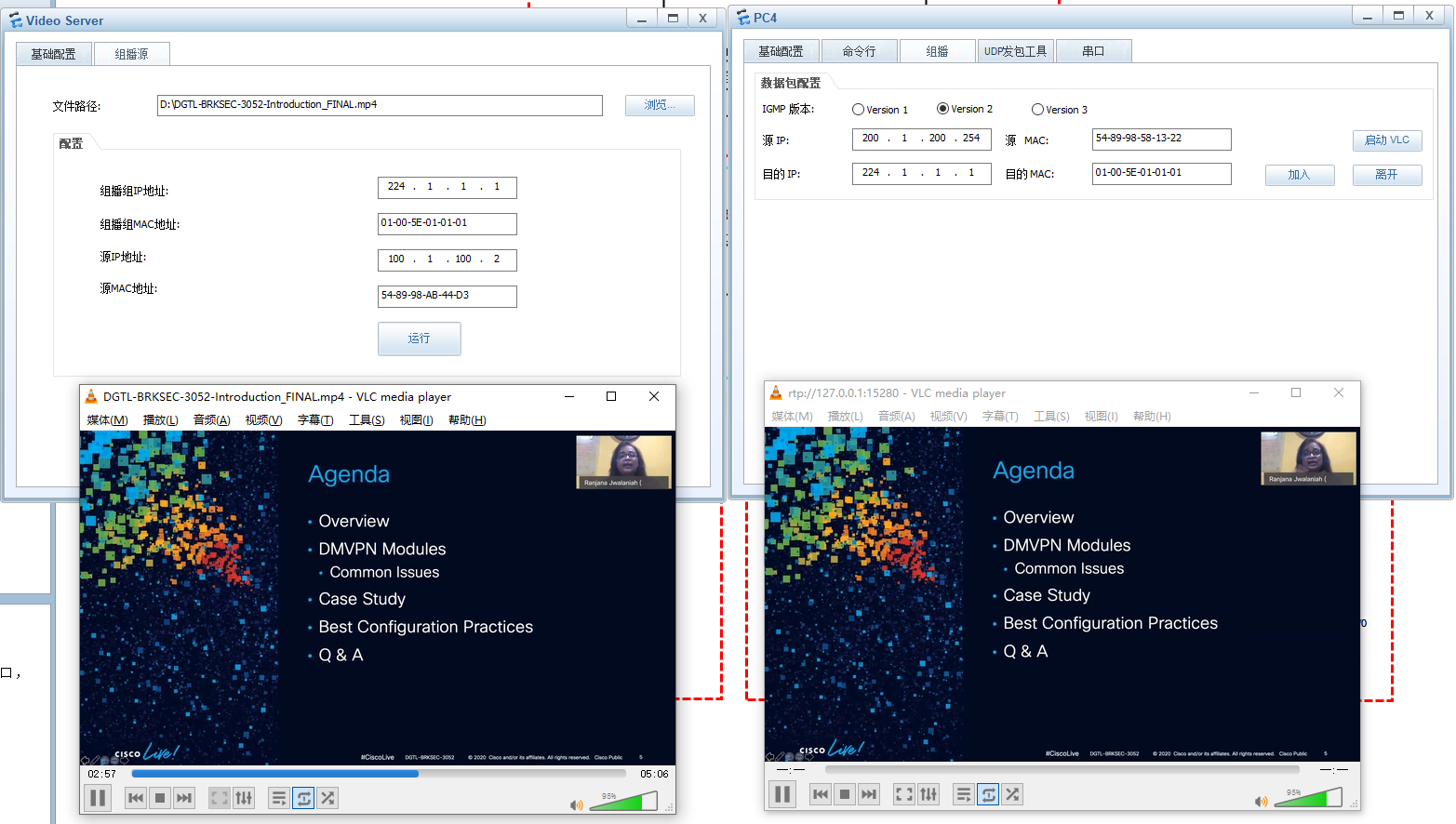The image size is (1456, 824).
Task: Click 目的 MAC field in PC4
Action: [x=1162, y=173]
